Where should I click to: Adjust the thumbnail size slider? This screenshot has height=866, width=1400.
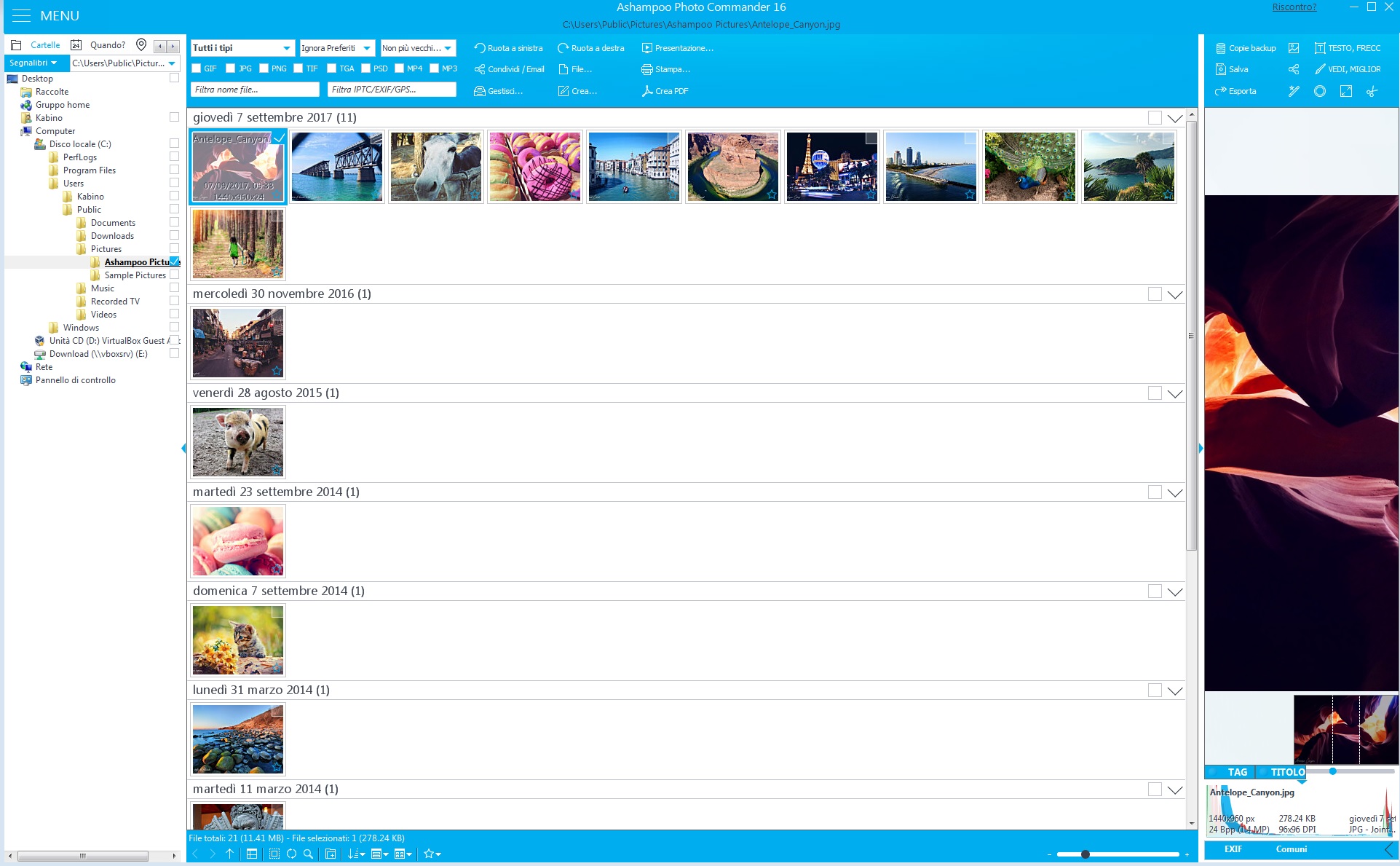pos(1085,854)
